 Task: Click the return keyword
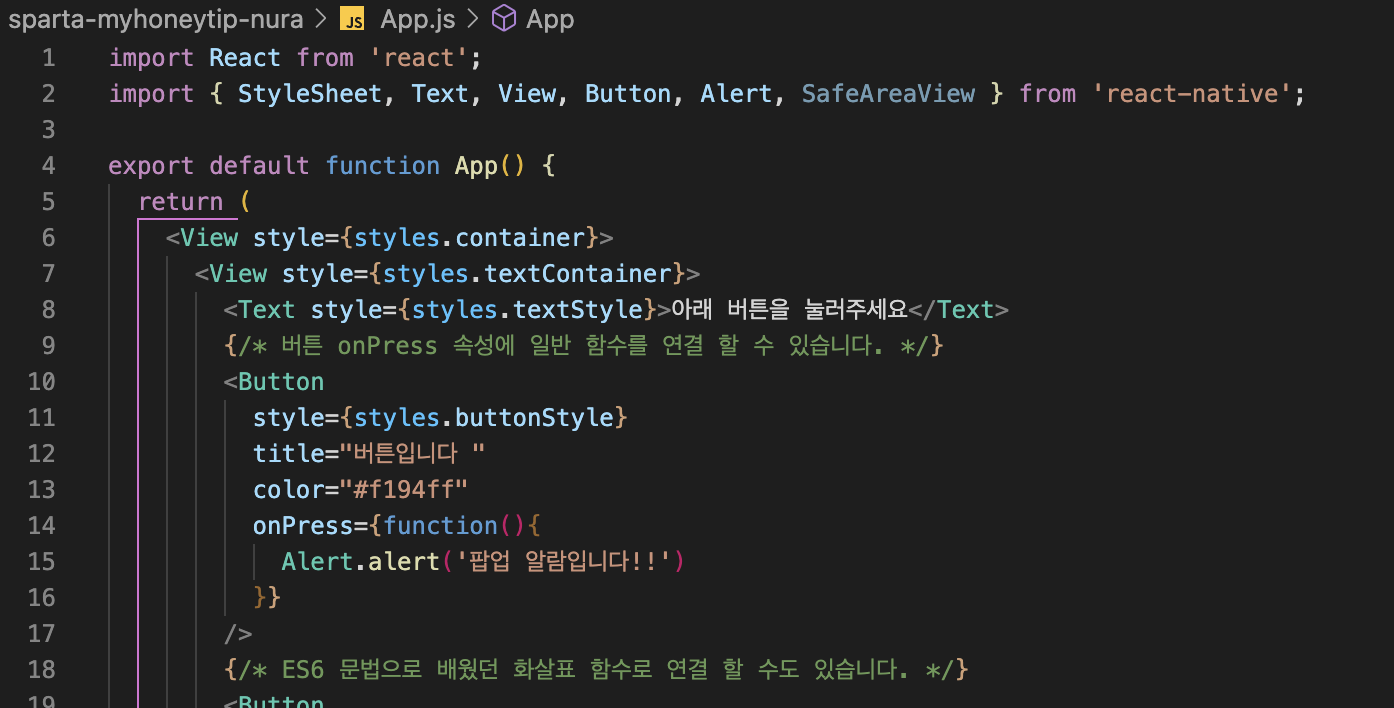click(x=180, y=202)
